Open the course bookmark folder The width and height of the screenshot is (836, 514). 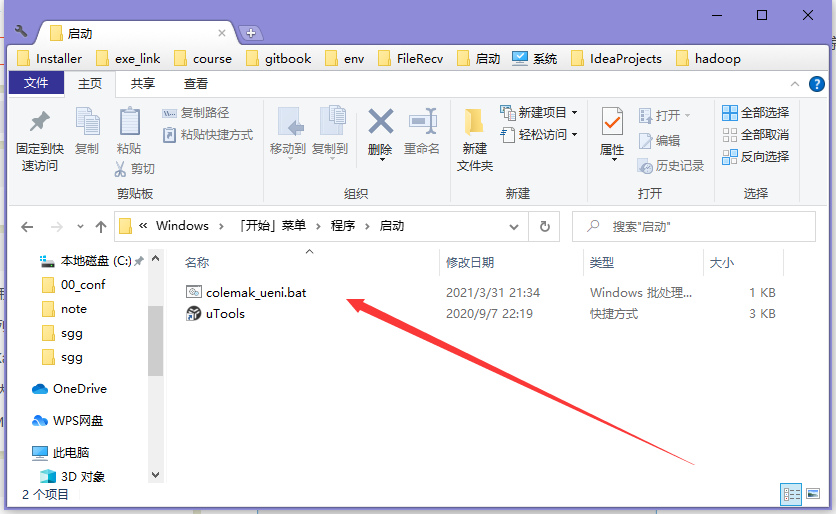click(x=203, y=59)
